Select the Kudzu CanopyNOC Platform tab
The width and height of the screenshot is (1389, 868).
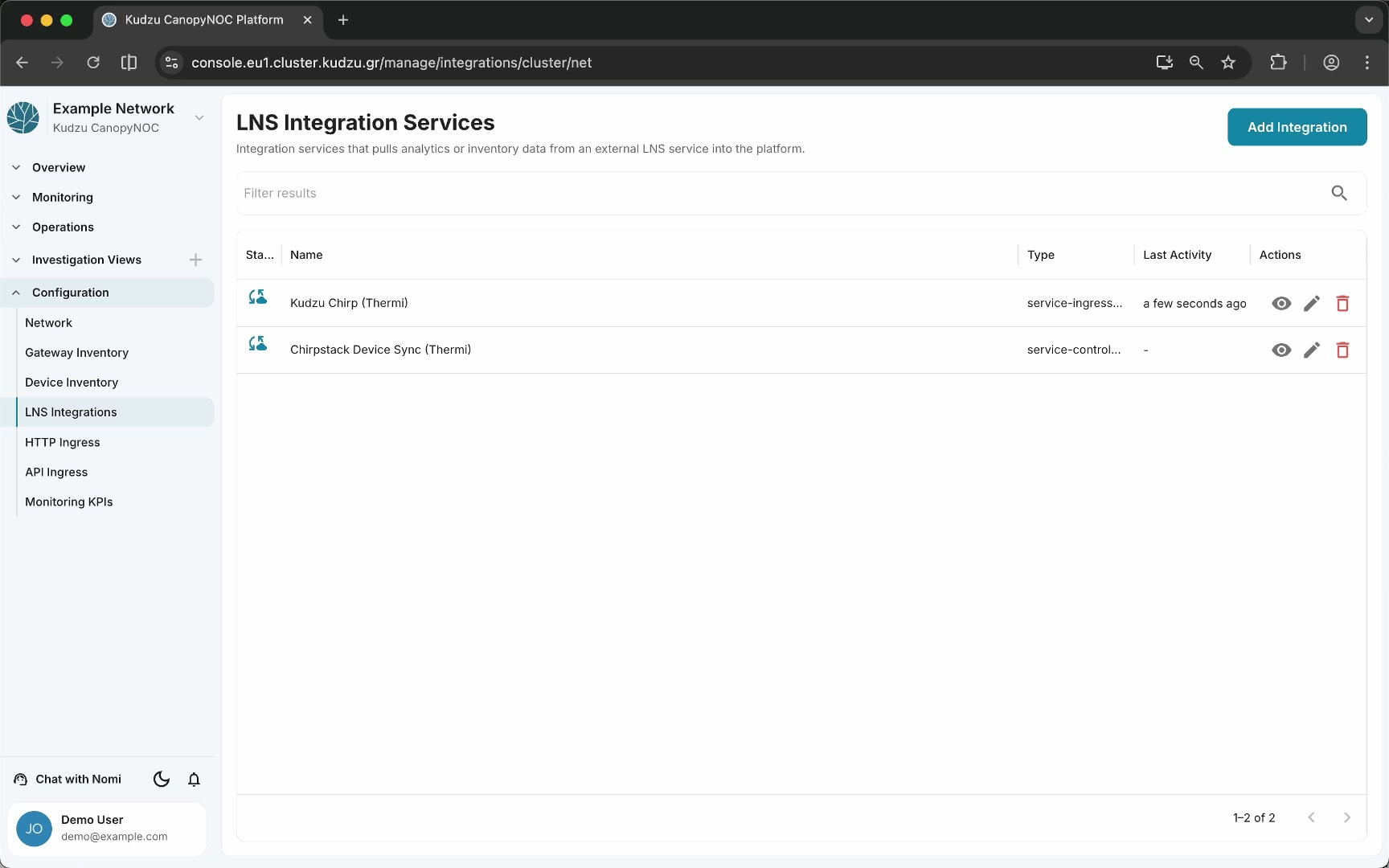(x=209, y=20)
